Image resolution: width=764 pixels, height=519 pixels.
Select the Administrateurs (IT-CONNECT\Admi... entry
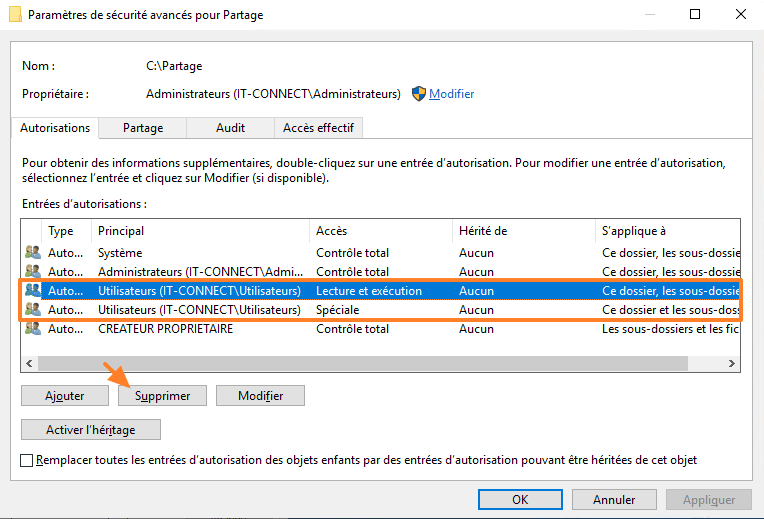(x=381, y=271)
